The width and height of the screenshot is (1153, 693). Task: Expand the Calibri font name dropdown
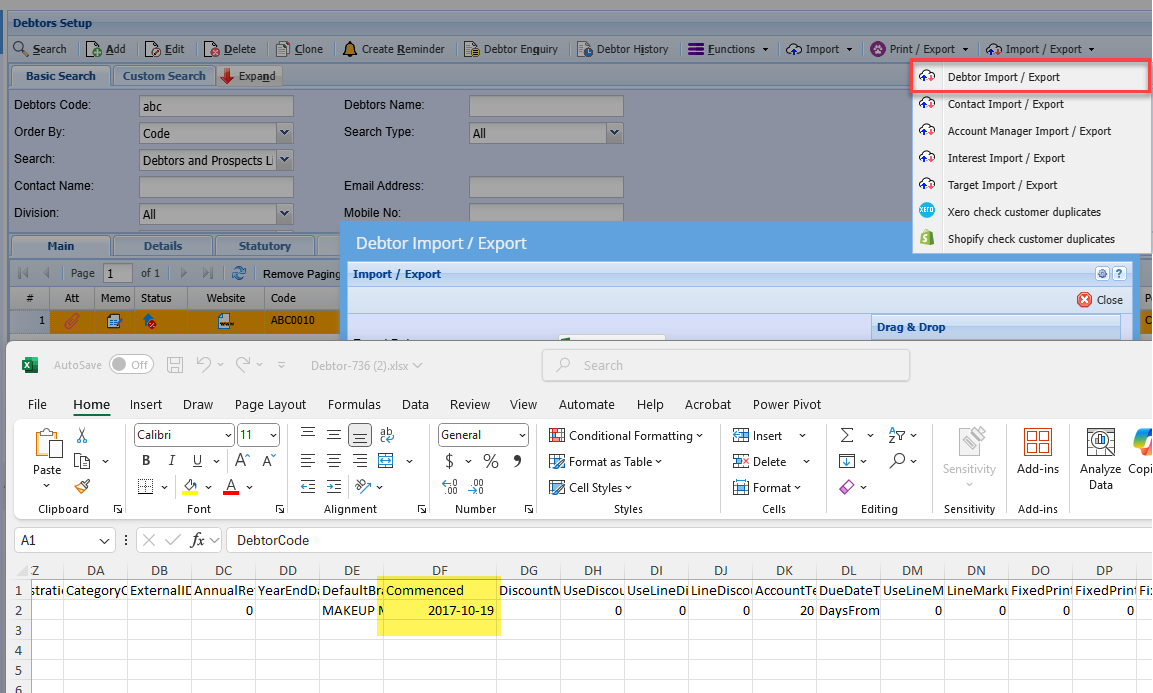tap(227, 435)
